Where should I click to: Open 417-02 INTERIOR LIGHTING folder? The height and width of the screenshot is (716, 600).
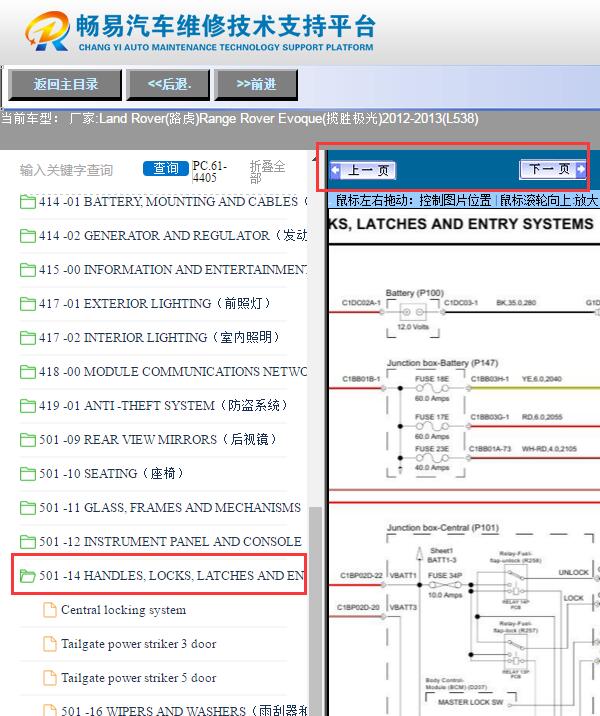(x=159, y=337)
